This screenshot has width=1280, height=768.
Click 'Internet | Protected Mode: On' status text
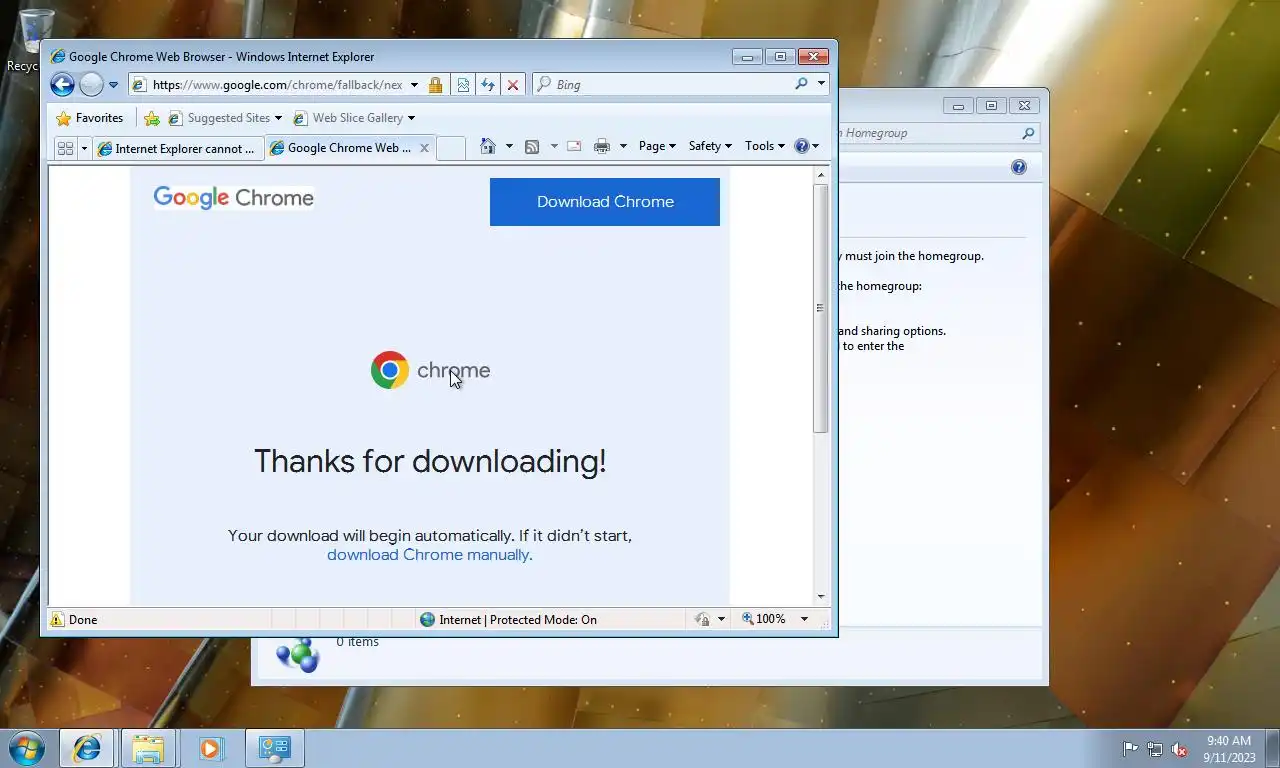pyautogui.click(x=518, y=620)
